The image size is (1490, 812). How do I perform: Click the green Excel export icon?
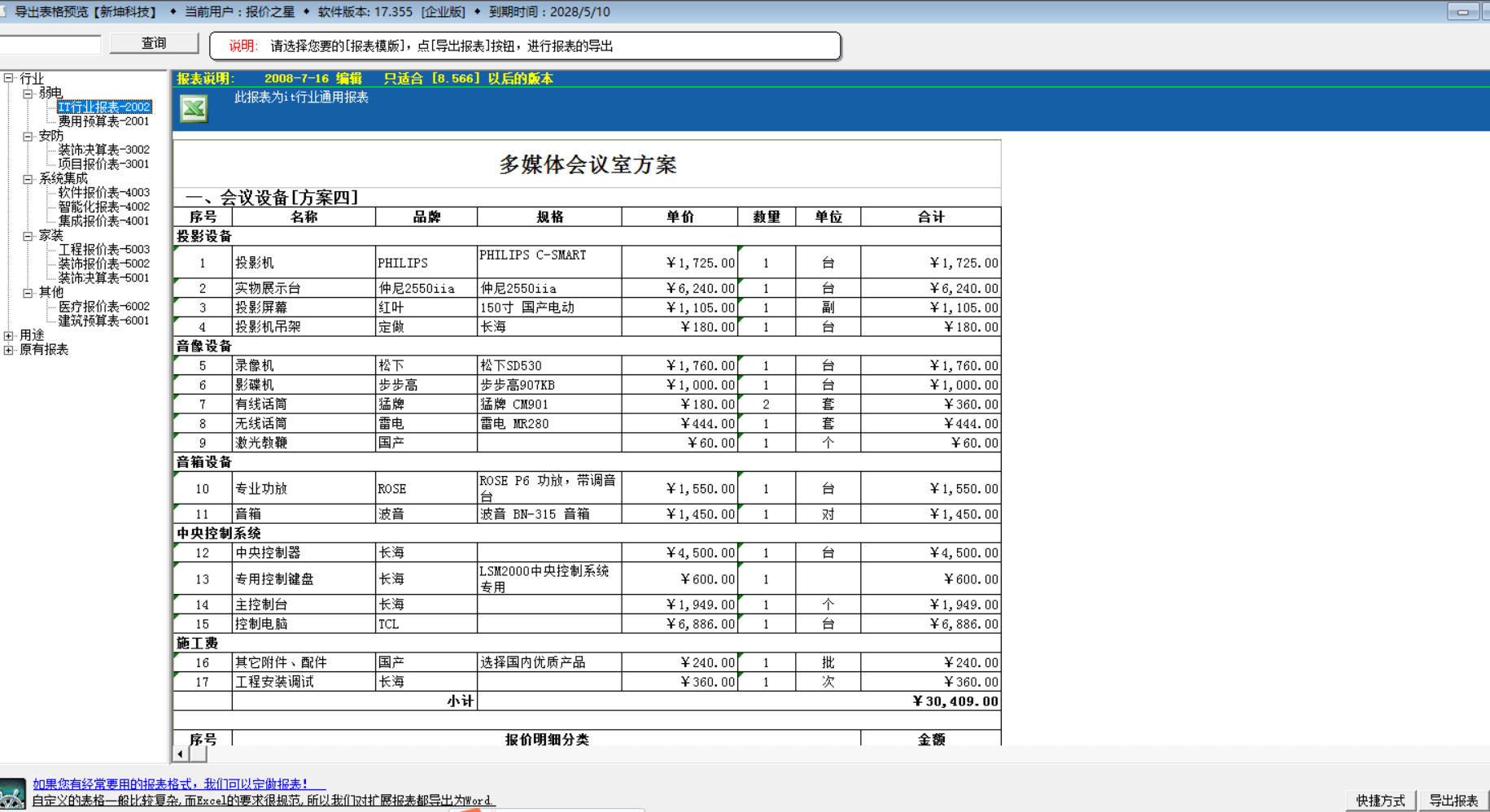pyautogui.click(x=194, y=108)
